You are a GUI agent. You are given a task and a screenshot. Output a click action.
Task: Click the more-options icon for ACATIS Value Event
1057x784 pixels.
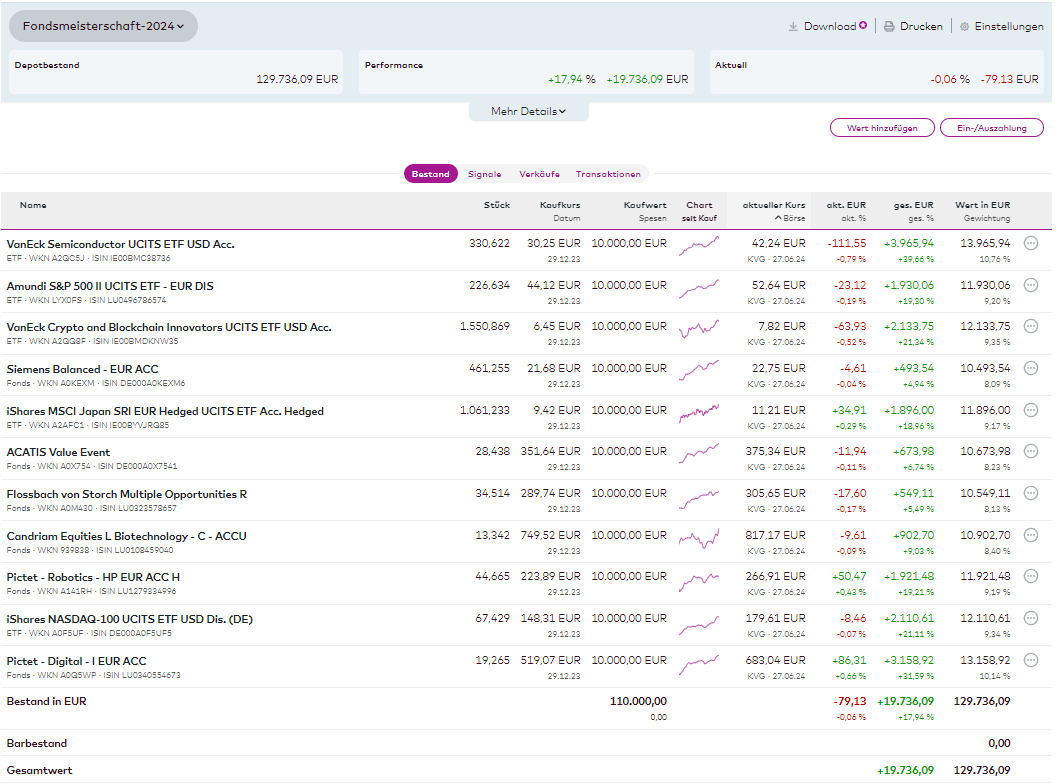pos(1031,451)
